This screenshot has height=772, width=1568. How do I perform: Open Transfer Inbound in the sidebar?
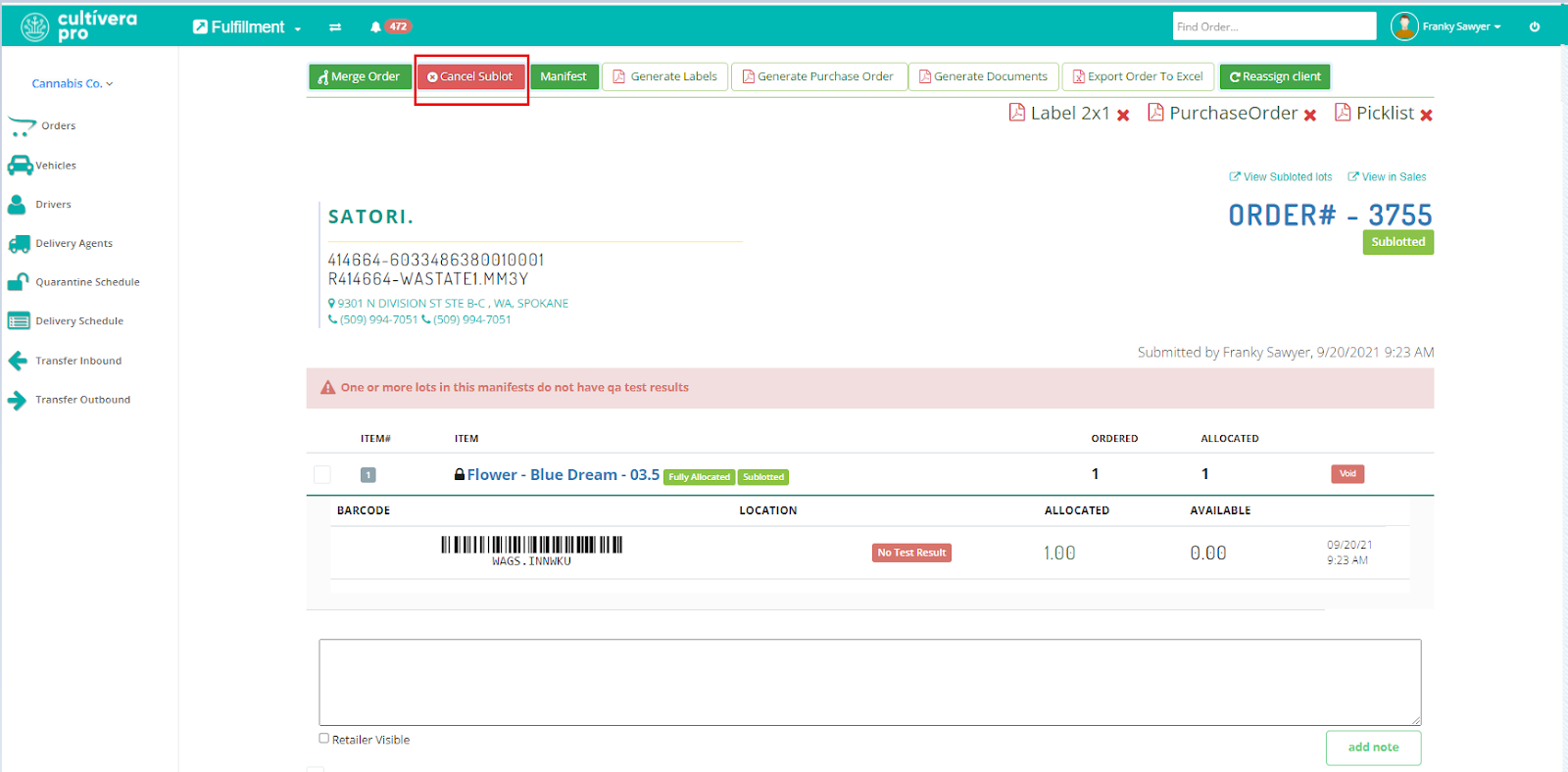tap(78, 361)
